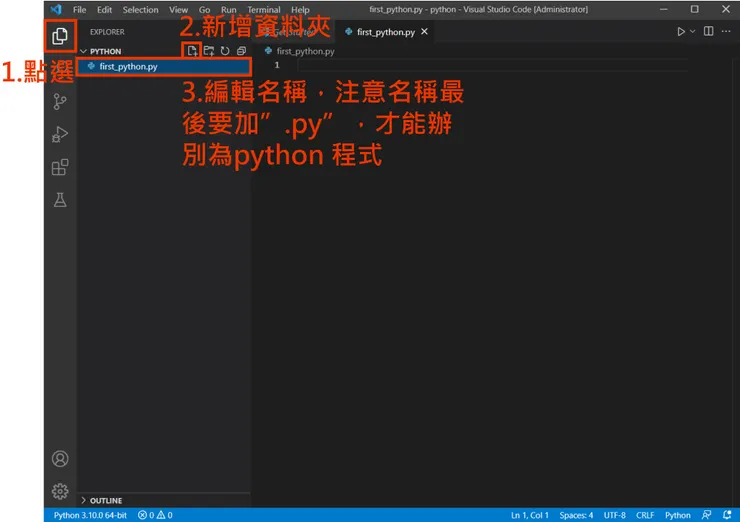740x522 pixels.
Task: Split the editor to the right
Action: click(708, 32)
